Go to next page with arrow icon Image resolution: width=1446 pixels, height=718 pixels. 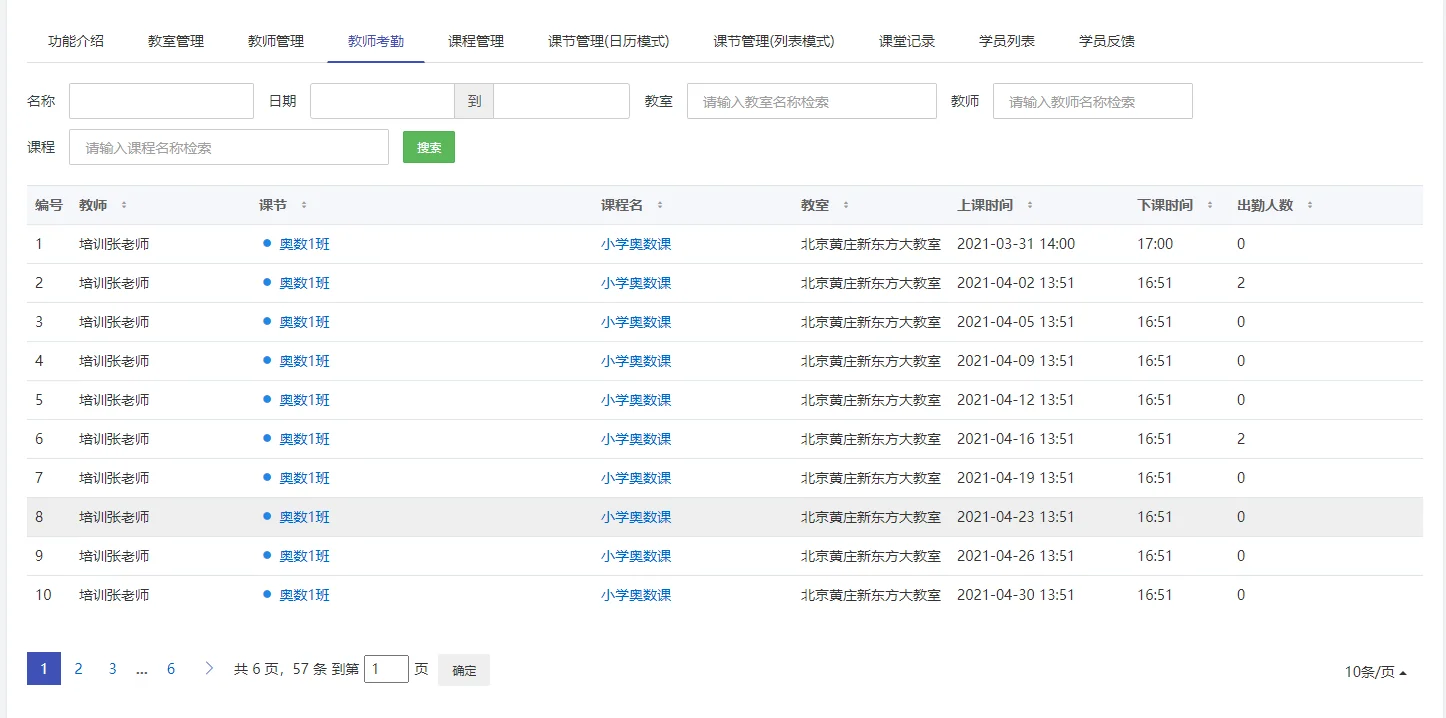[209, 669]
